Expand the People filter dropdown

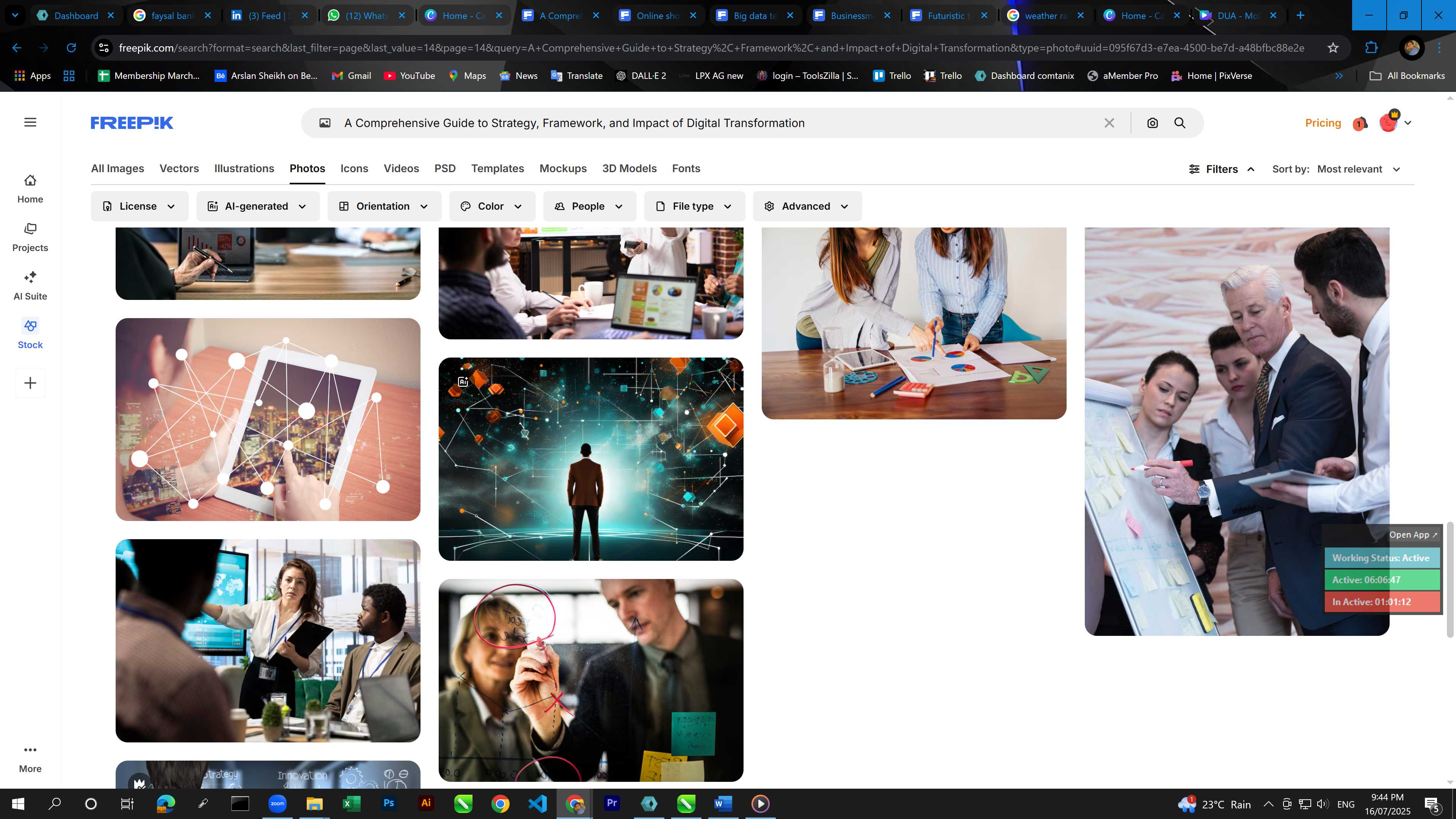pyautogui.click(x=590, y=206)
